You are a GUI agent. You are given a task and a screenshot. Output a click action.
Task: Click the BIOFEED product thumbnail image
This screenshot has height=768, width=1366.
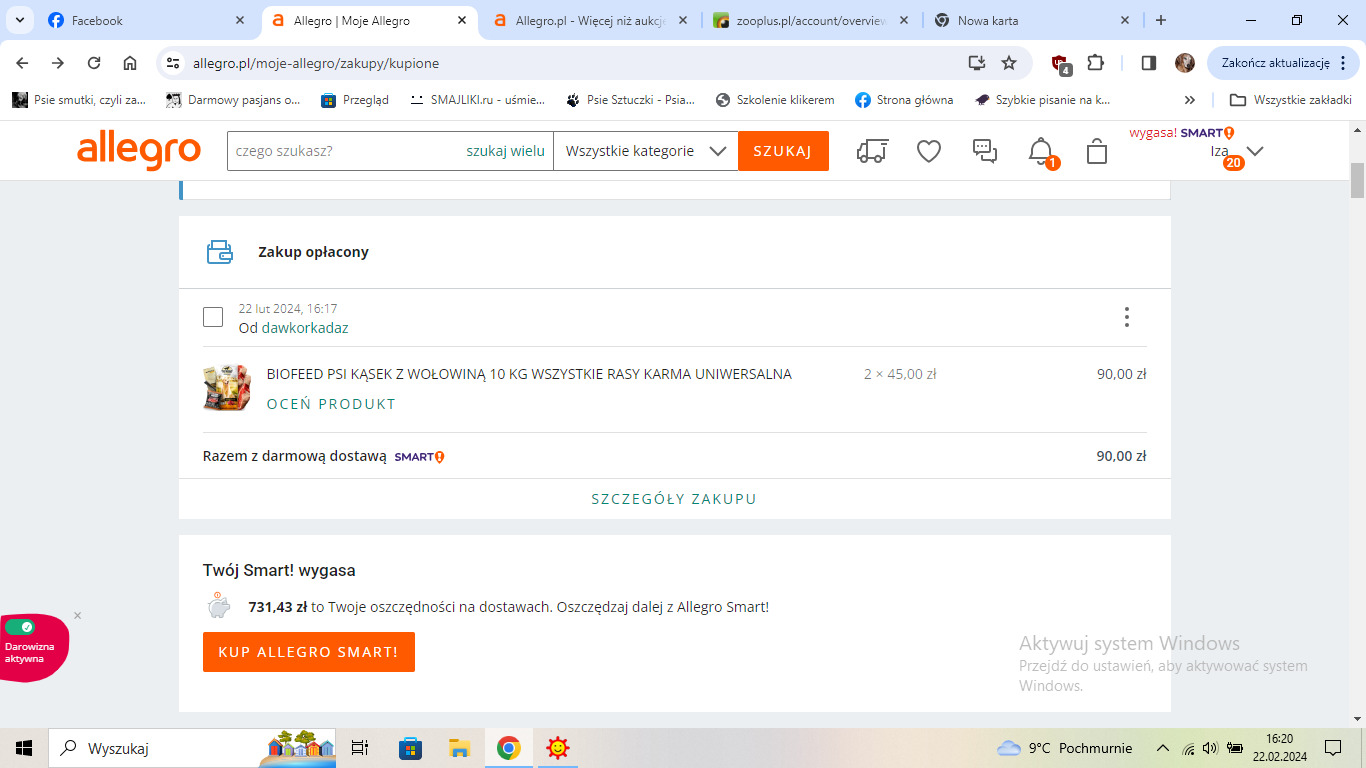click(x=226, y=388)
